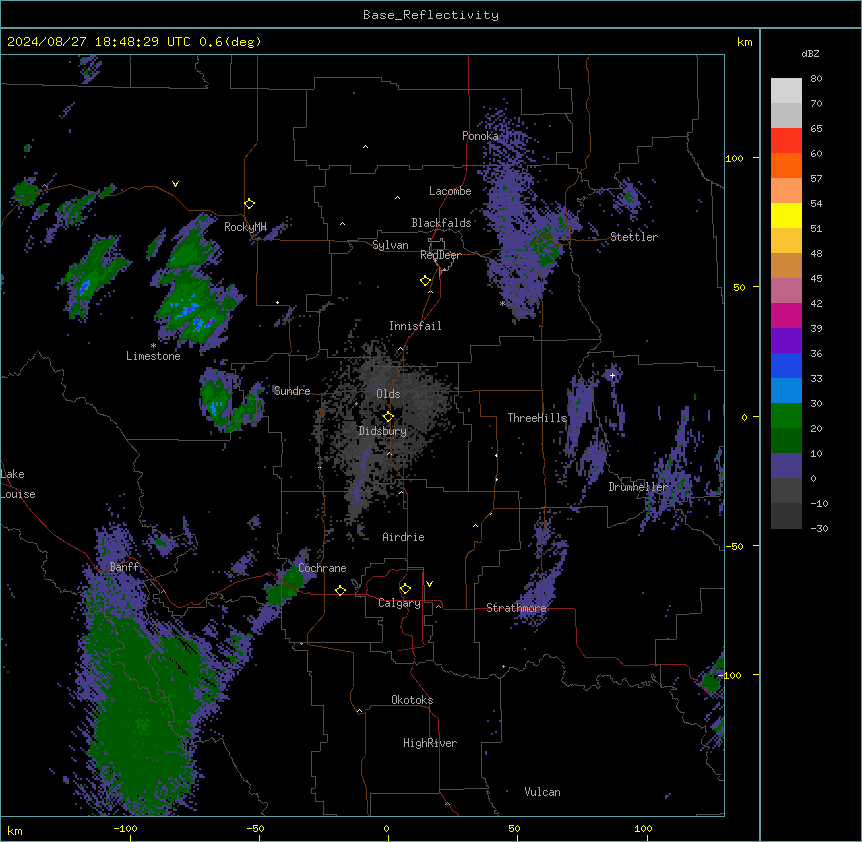Click the RockyMH label
The image size is (862, 842).
(245, 227)
